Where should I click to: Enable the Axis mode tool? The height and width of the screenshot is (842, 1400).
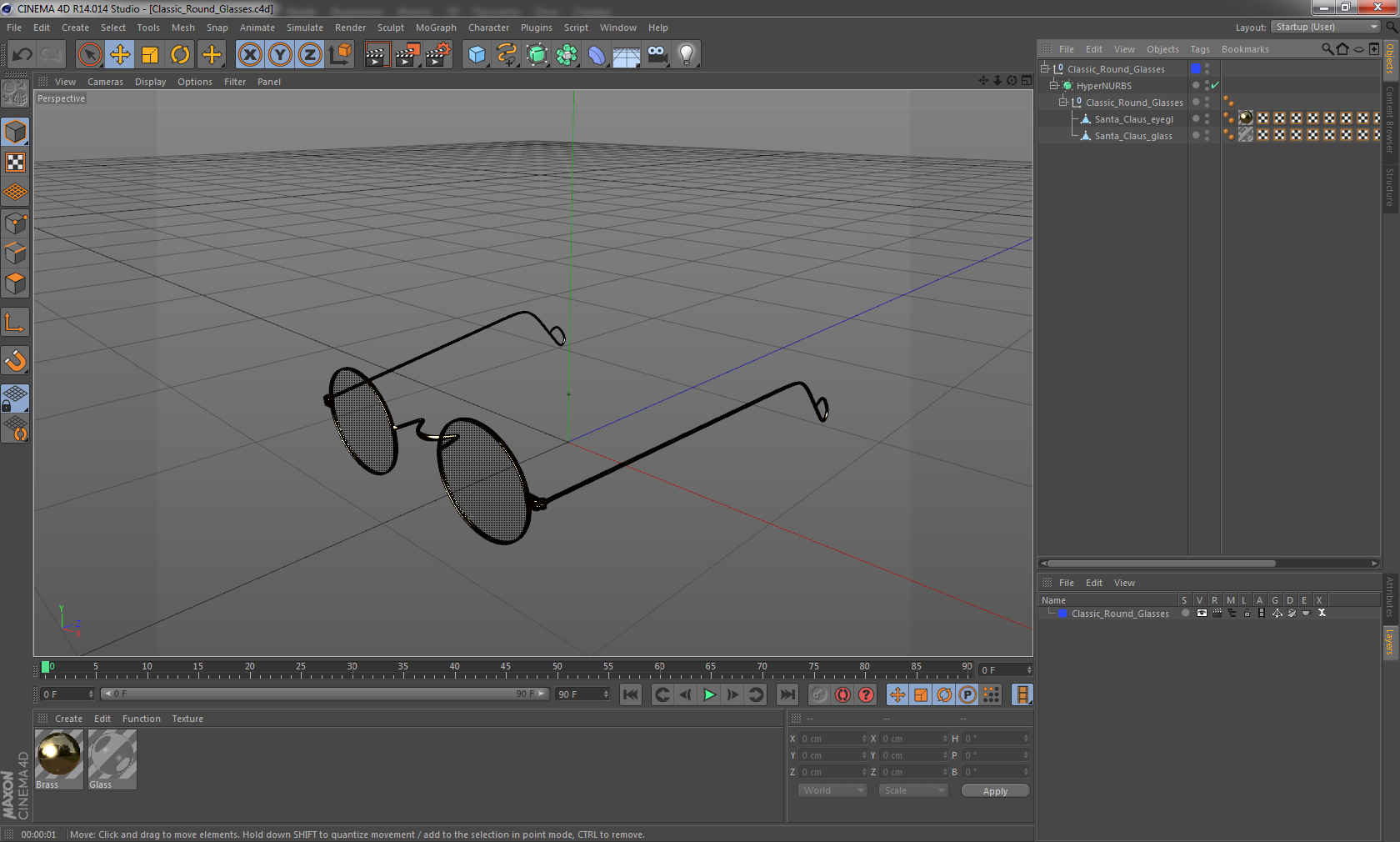15,323
